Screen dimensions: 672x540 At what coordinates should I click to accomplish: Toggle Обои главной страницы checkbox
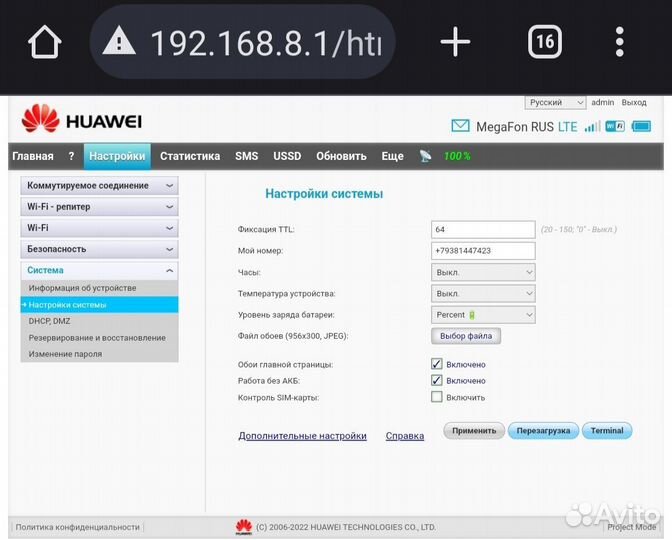tap(437, 364)
